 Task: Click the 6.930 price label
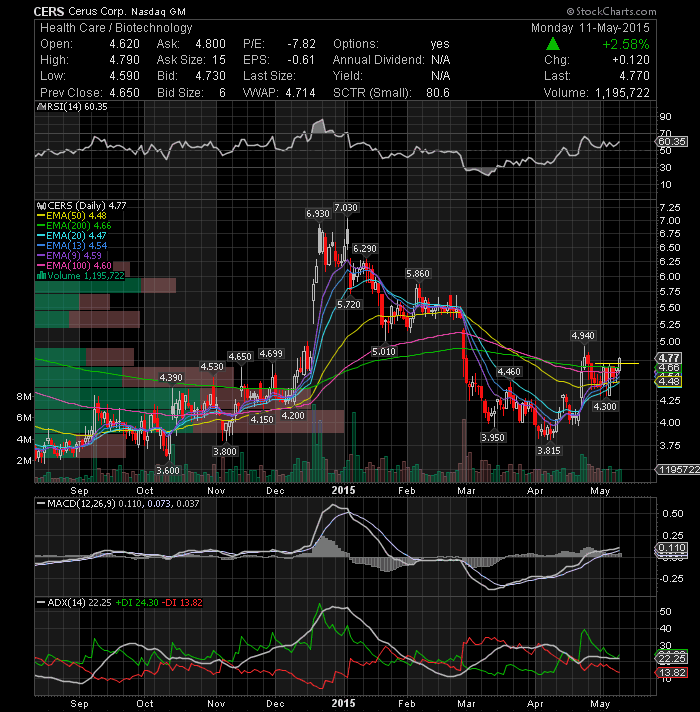[318, 213]
